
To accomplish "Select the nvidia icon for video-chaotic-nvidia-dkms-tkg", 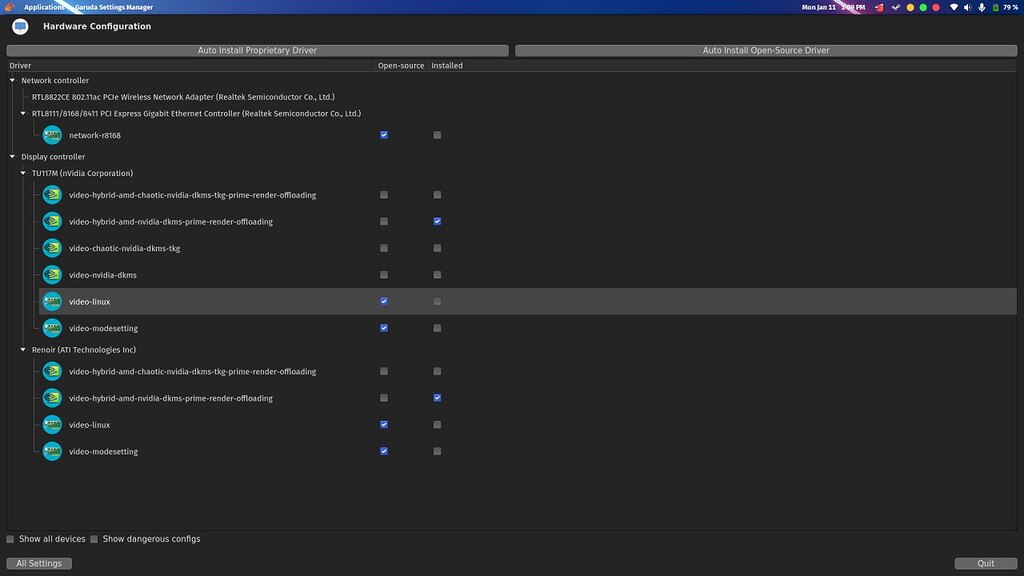I will coord(52,248).
